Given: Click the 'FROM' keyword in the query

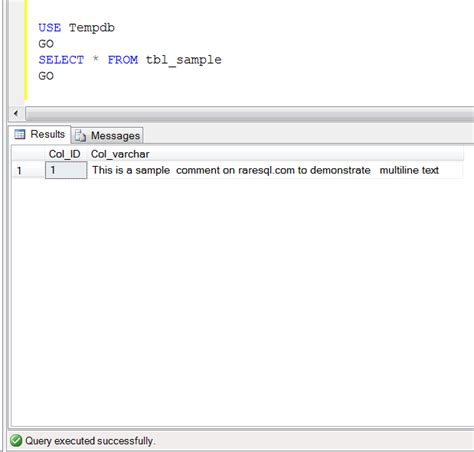Looking at the screenshot, I should tap(123, 60).
